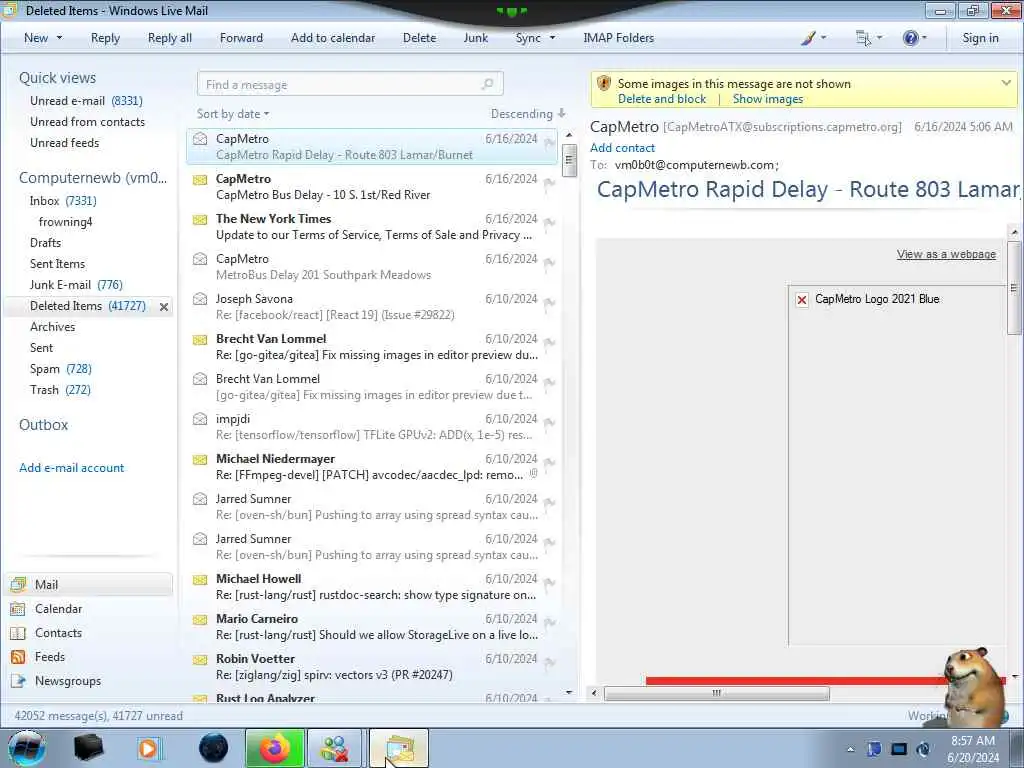Open Newsgroups icon
This screenshot has height=768, width=1024.
click(18, 681)
